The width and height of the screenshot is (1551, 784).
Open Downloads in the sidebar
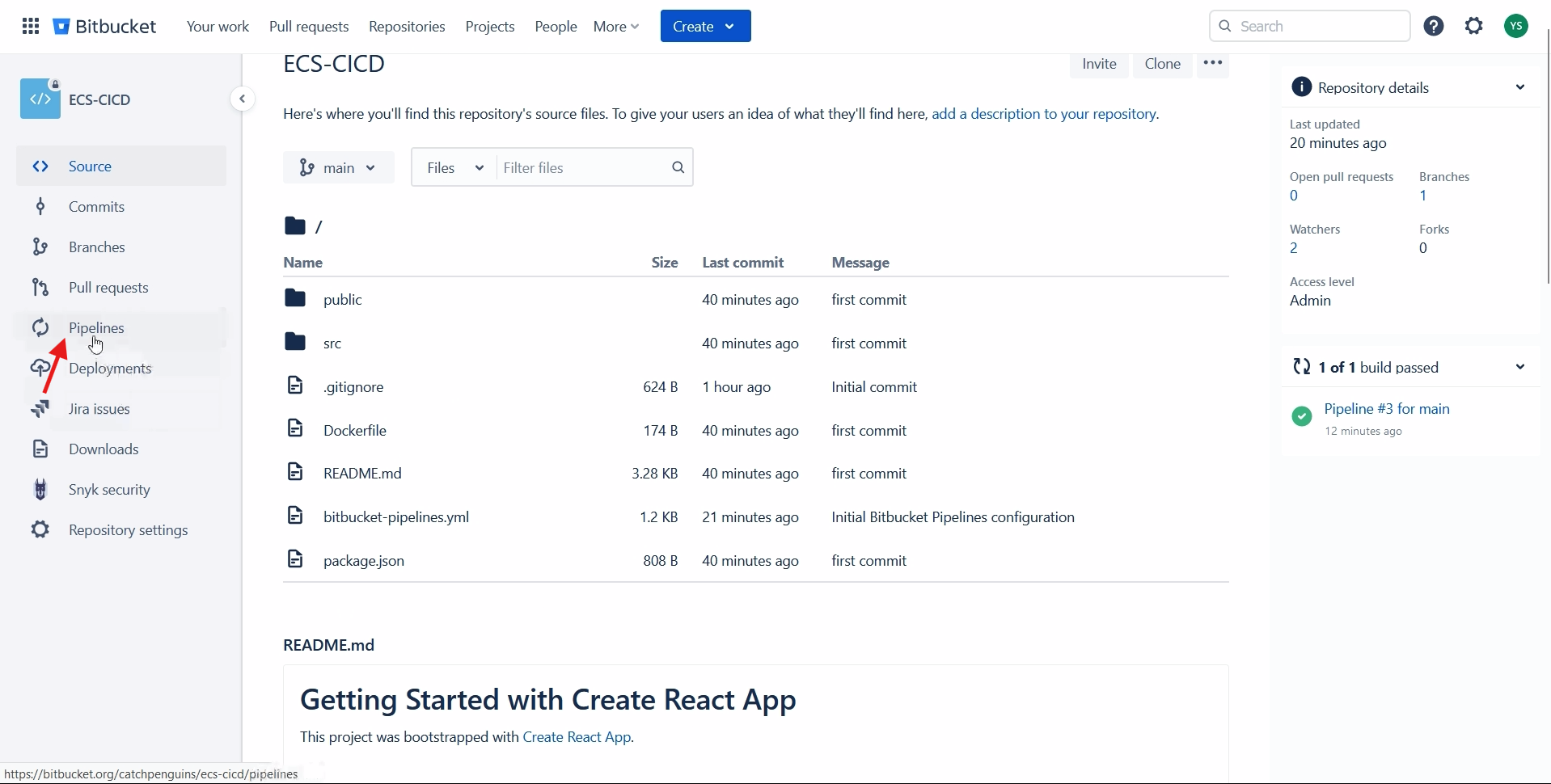coord(121,449)
